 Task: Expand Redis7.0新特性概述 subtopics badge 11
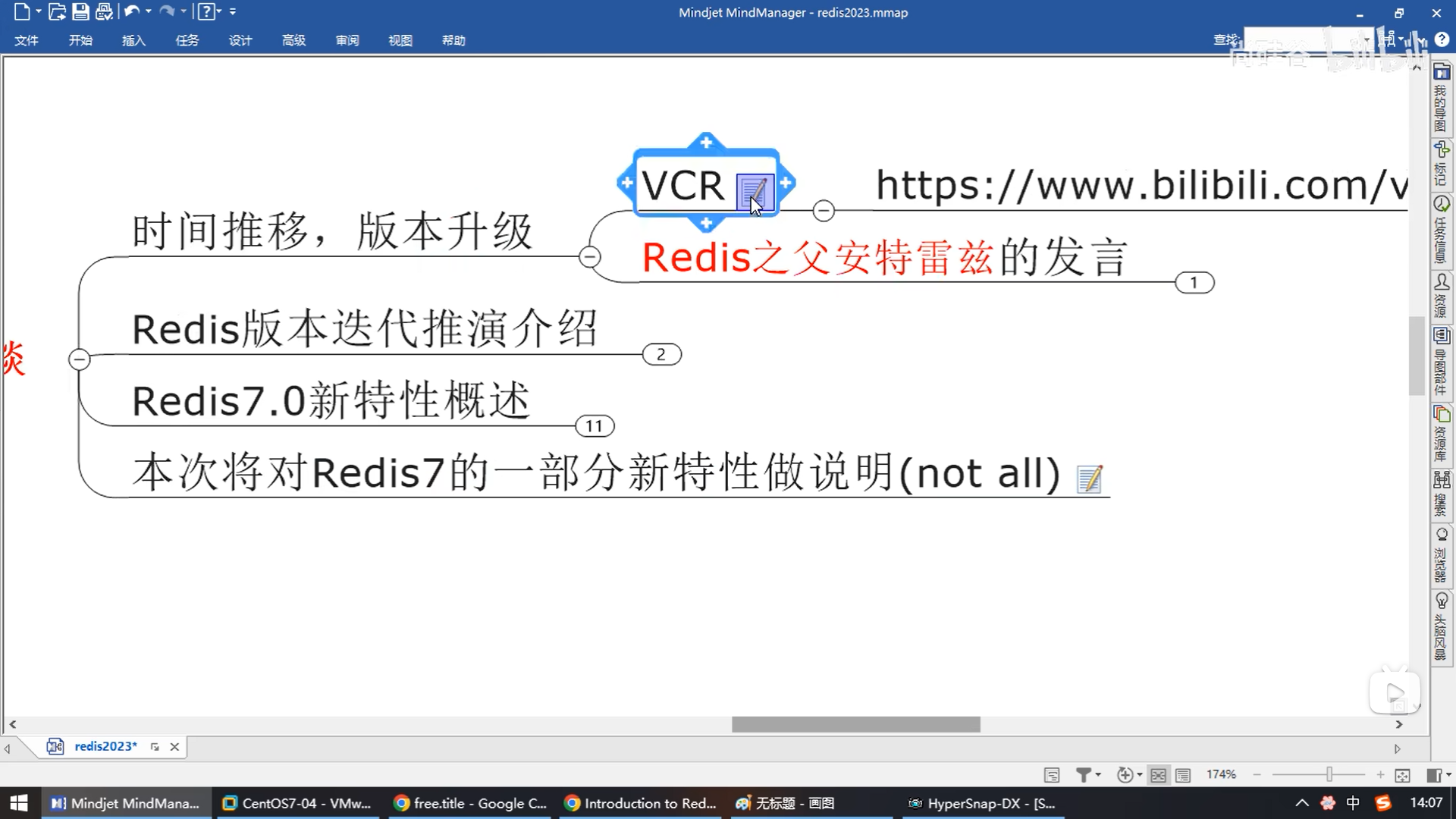pos(595,426)
